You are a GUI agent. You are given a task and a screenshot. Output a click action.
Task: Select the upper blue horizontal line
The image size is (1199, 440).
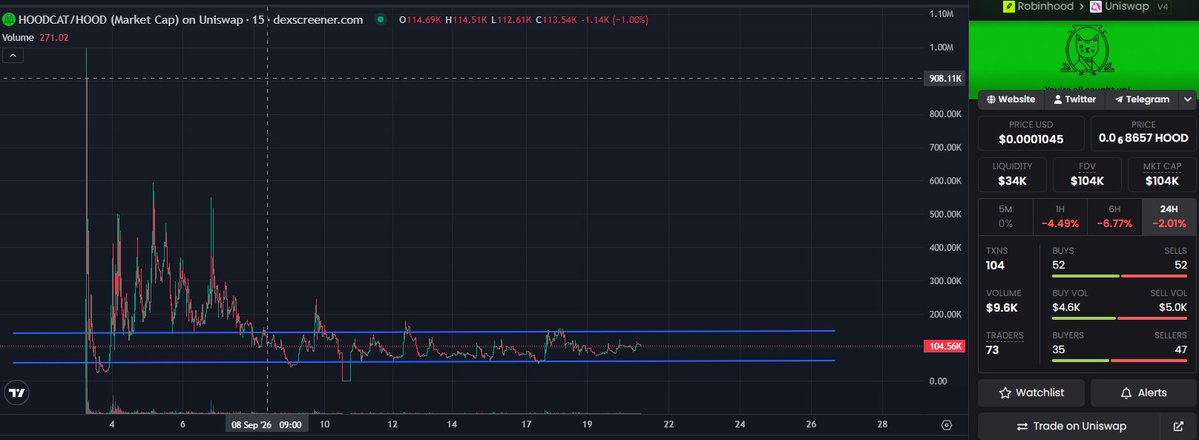[x=424, y=332]
